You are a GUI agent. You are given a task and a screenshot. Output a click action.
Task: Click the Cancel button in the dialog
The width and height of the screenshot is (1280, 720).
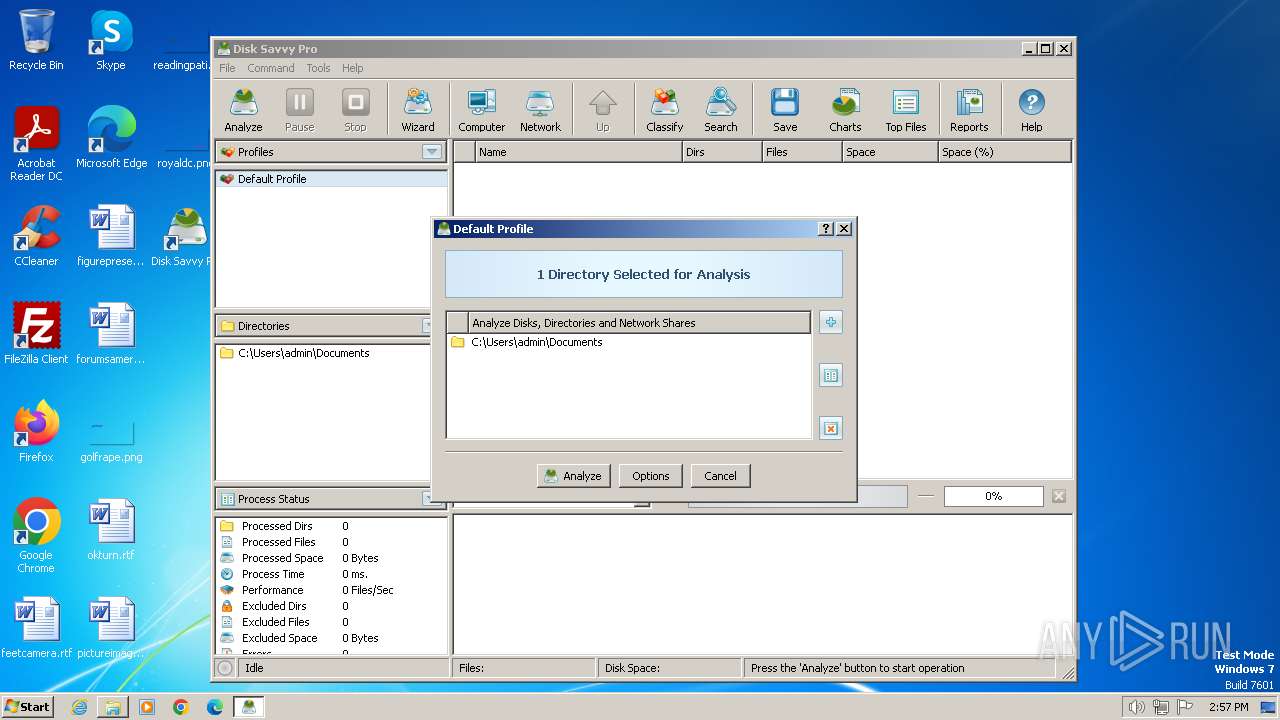(x=720, y=476)
